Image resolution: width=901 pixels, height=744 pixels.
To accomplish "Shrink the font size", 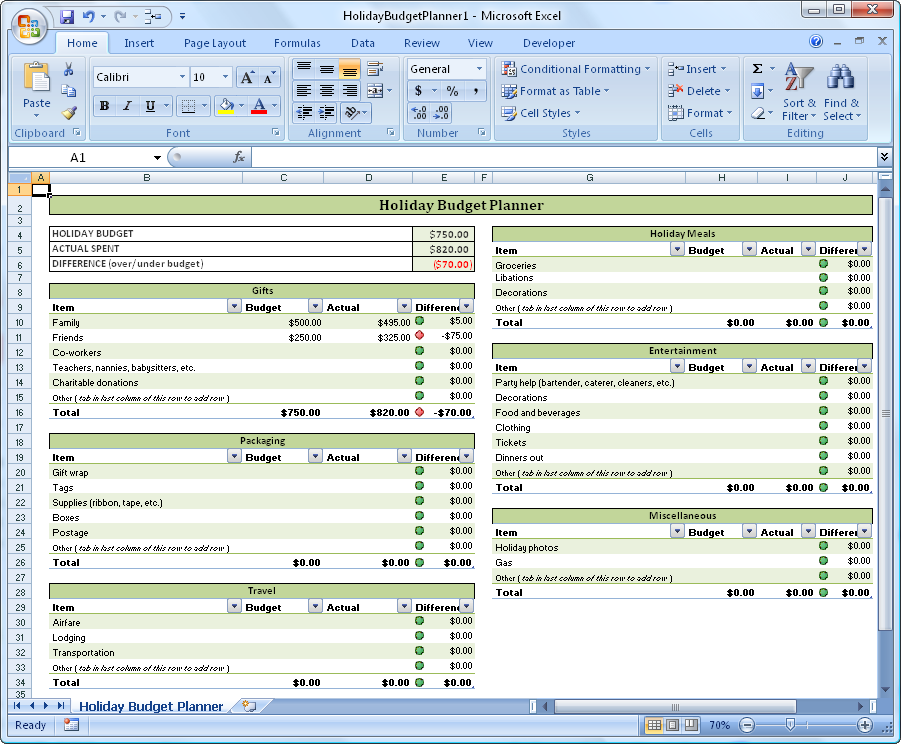I will pyautogui.click(x=268, y=77).
